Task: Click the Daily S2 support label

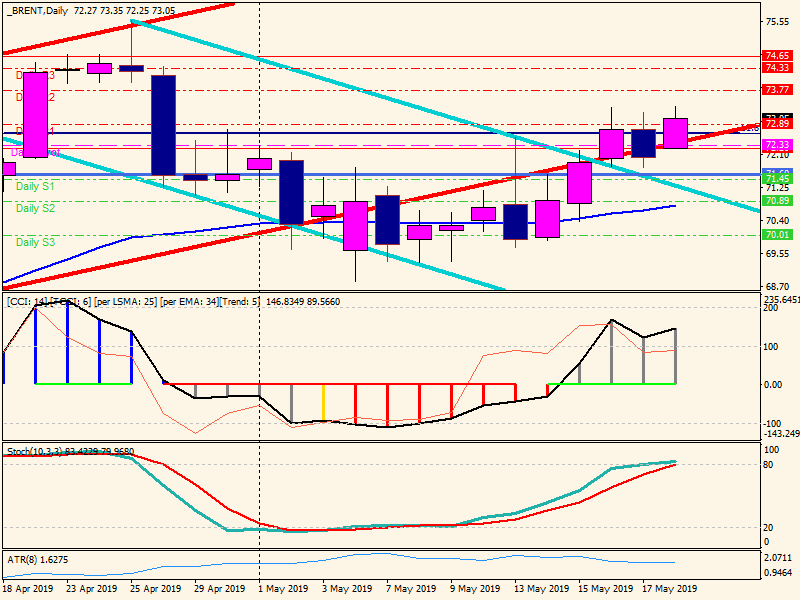Action: tap(35, 208)
